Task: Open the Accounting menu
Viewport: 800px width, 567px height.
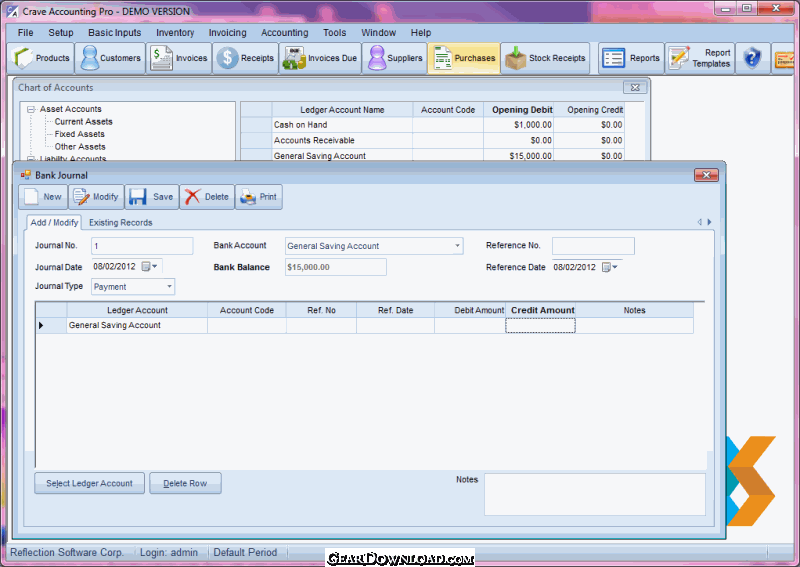Action: (285, 33)
